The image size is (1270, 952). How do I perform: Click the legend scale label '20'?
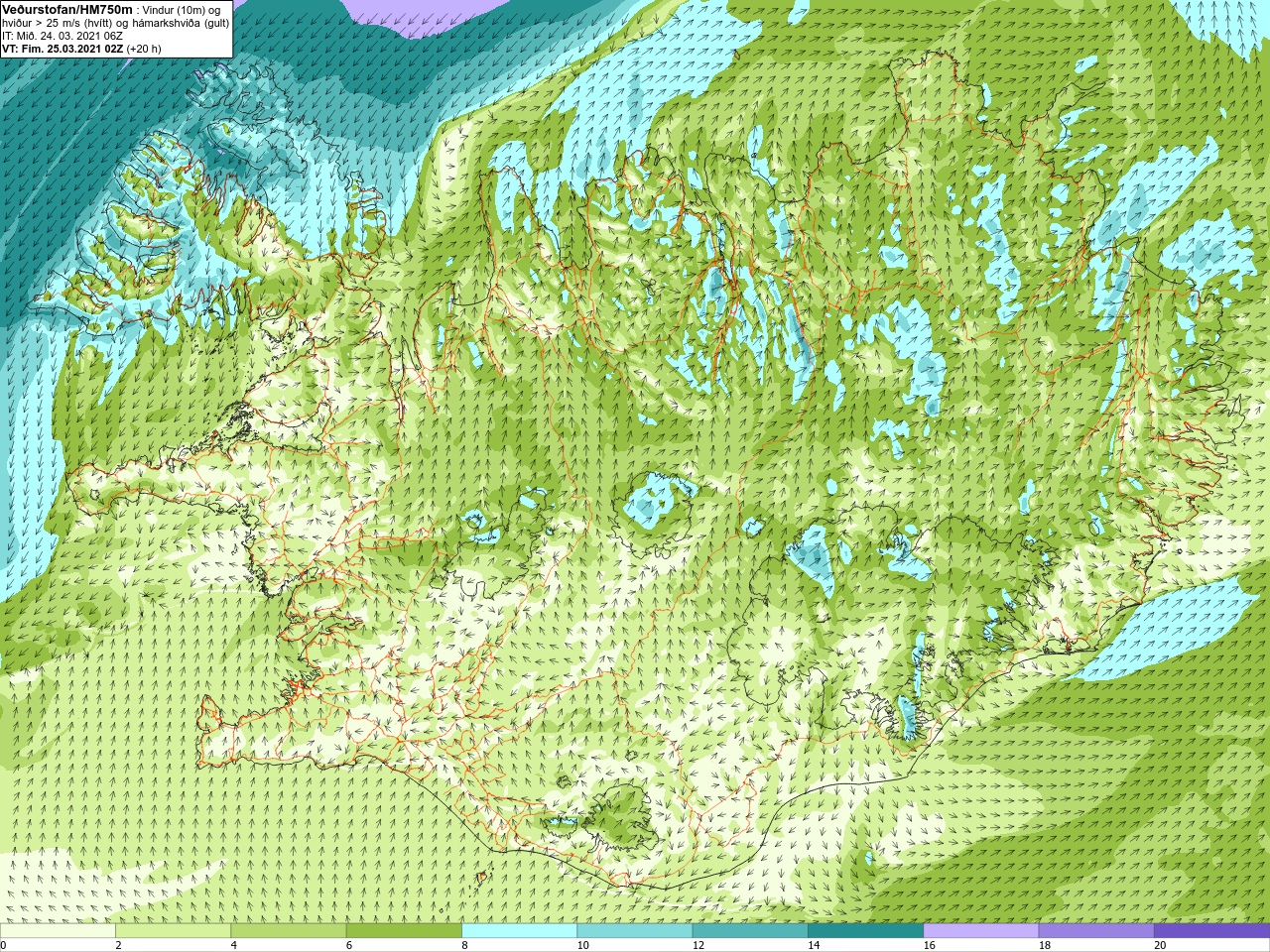tap(1160, 945)
